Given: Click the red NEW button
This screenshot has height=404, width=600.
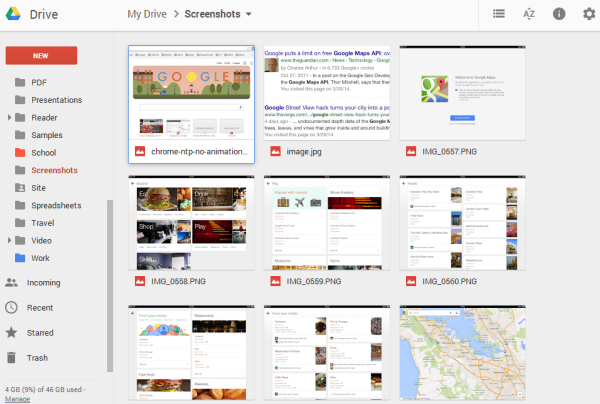Looking at the screenshot, I should (x=41, y=56).
